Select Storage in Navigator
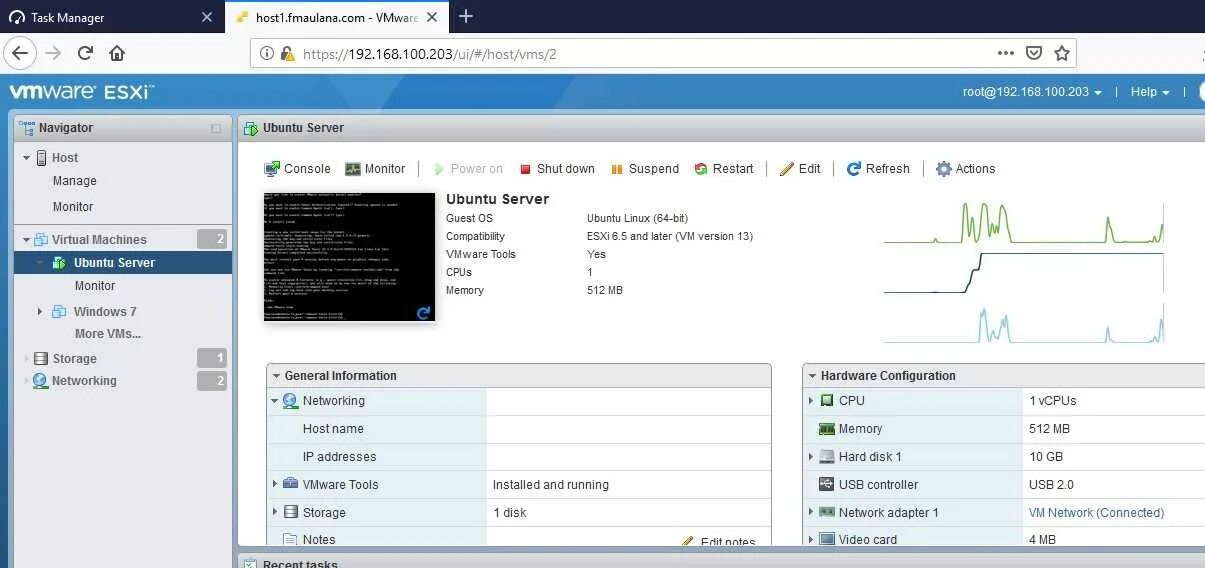The height and width of the screenshot is (568, 1205). (75, 359)
